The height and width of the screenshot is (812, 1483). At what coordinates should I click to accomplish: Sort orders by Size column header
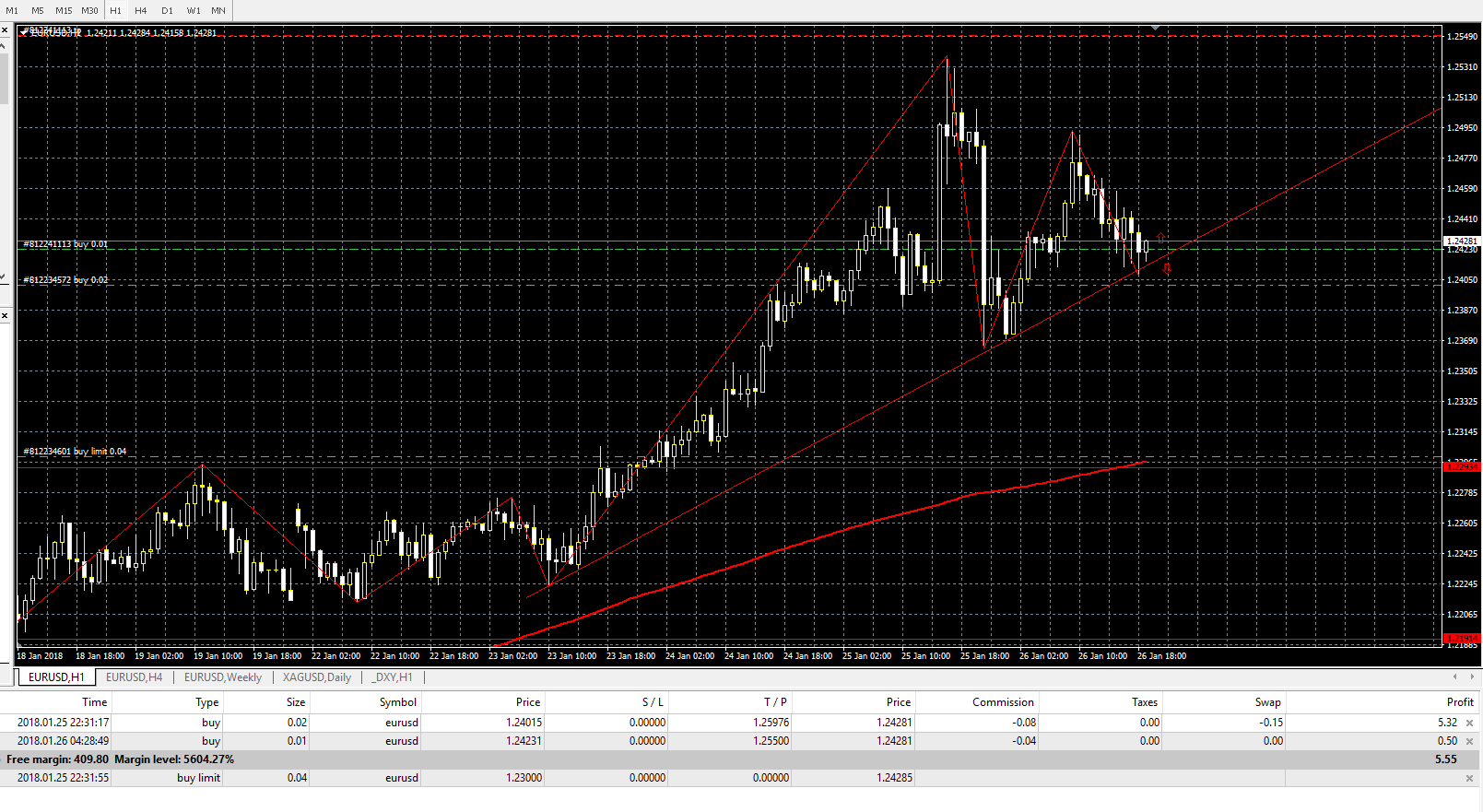[x=295, y=702]
